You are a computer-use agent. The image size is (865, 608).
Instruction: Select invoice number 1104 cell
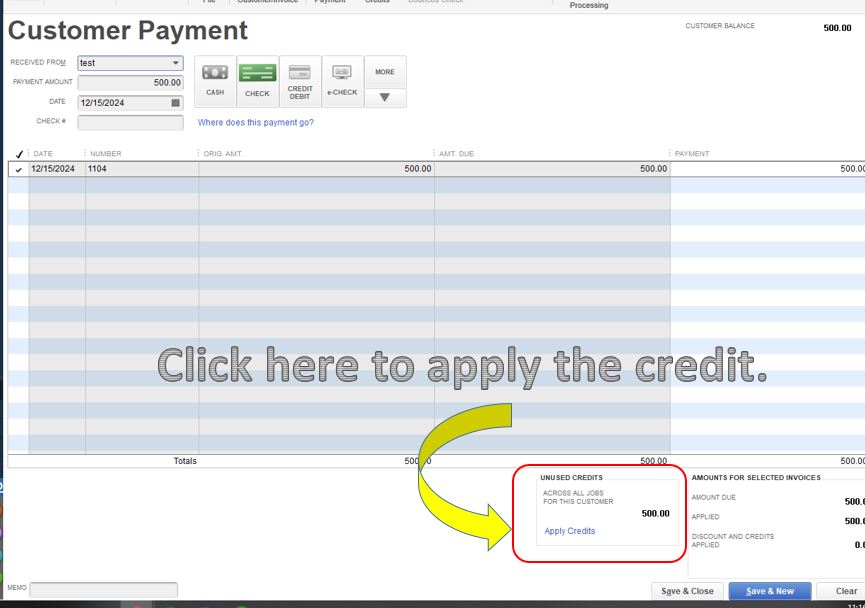tap(142, 169)
